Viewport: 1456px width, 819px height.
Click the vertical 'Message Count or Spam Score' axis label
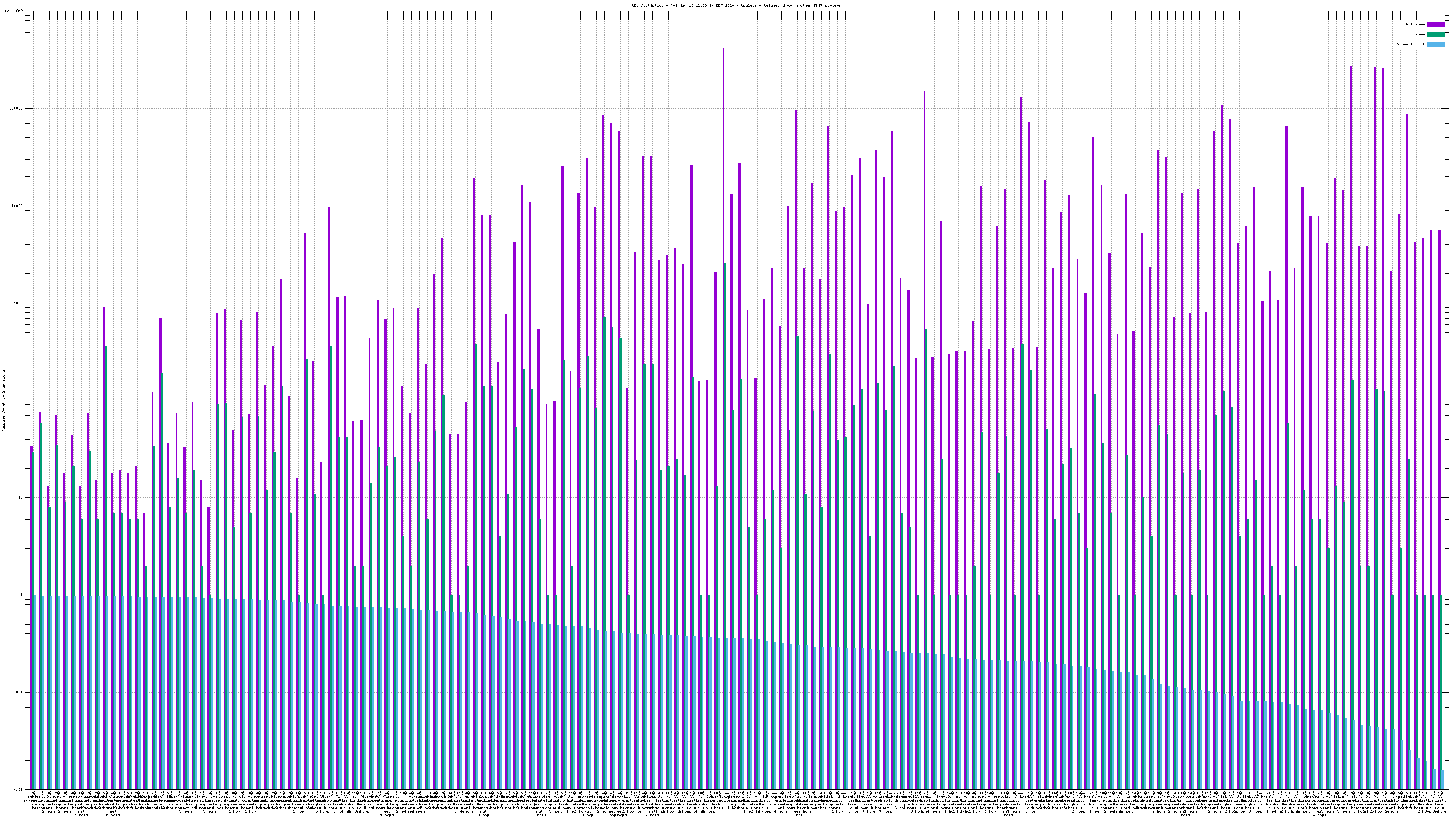(x=3, y=400)
